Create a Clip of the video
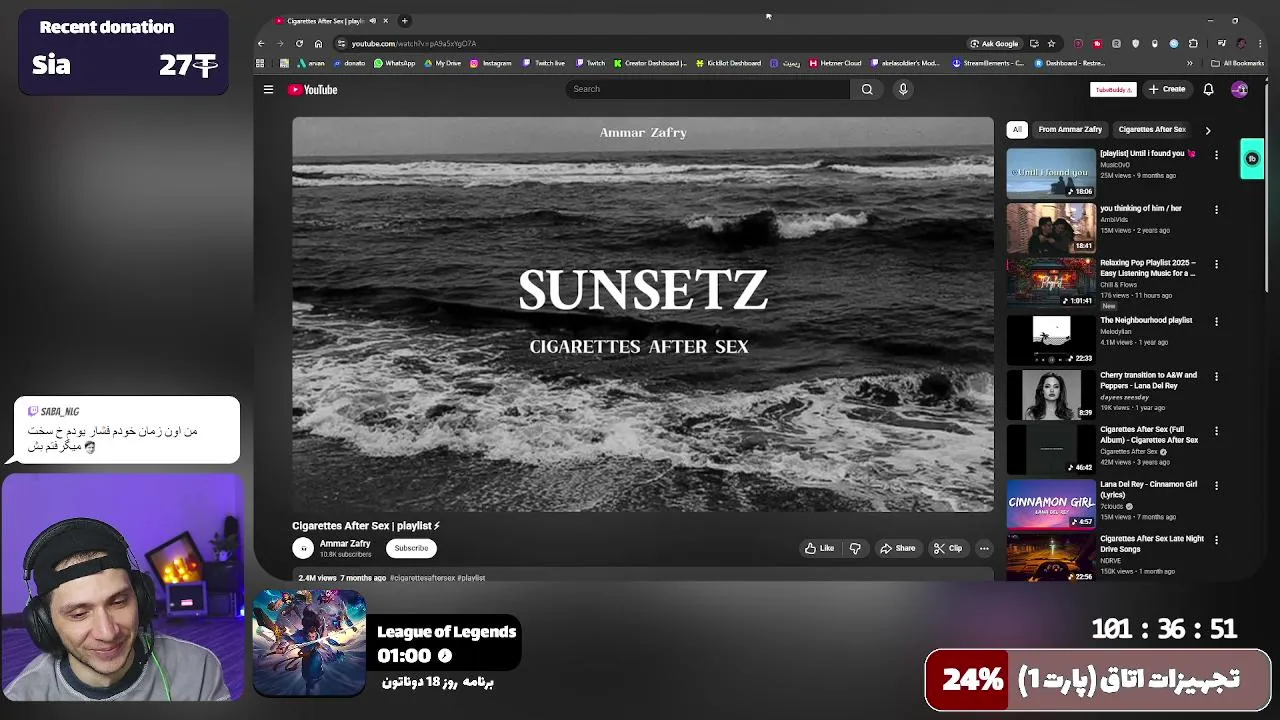This screenshot has height=720, width=1280. [947, 548]
